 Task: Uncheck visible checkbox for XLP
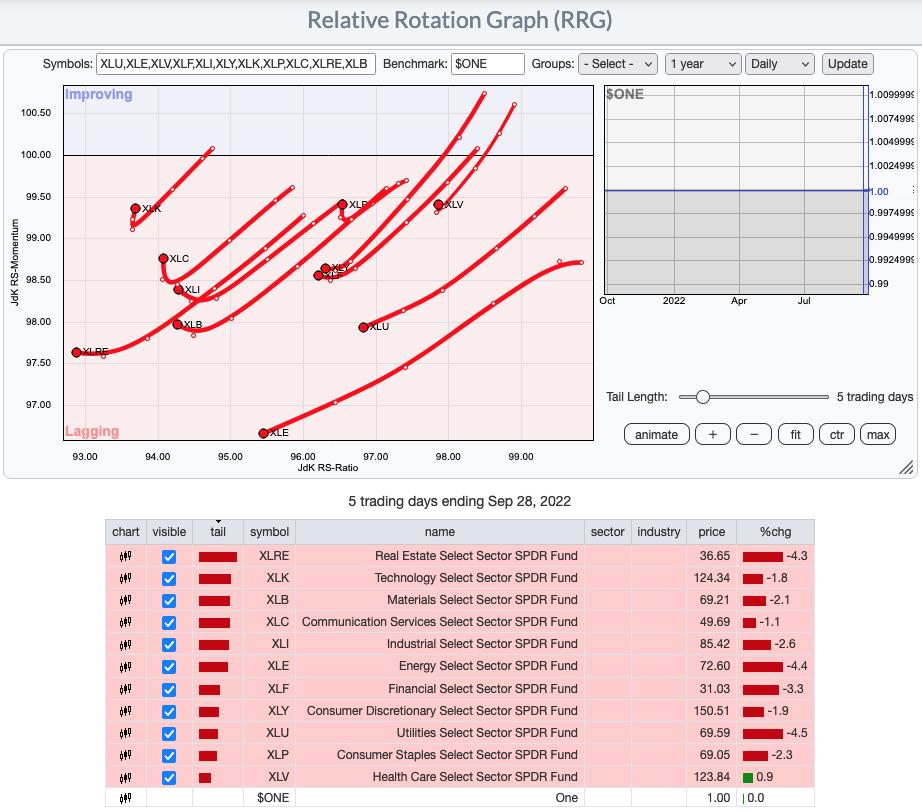pyautogui.click(x=169, y=756)
